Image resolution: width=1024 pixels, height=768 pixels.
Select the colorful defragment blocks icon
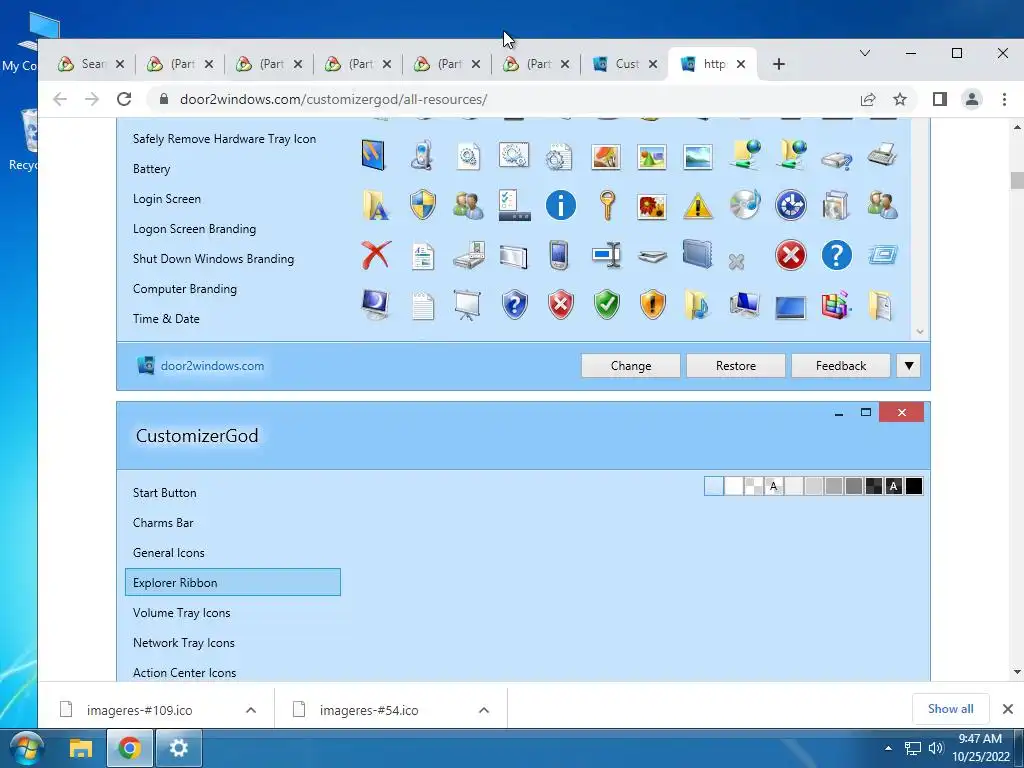tap(837, 304)
